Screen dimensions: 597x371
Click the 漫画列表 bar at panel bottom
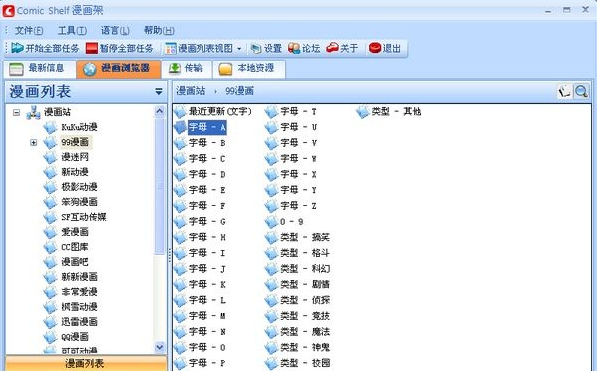86,363
